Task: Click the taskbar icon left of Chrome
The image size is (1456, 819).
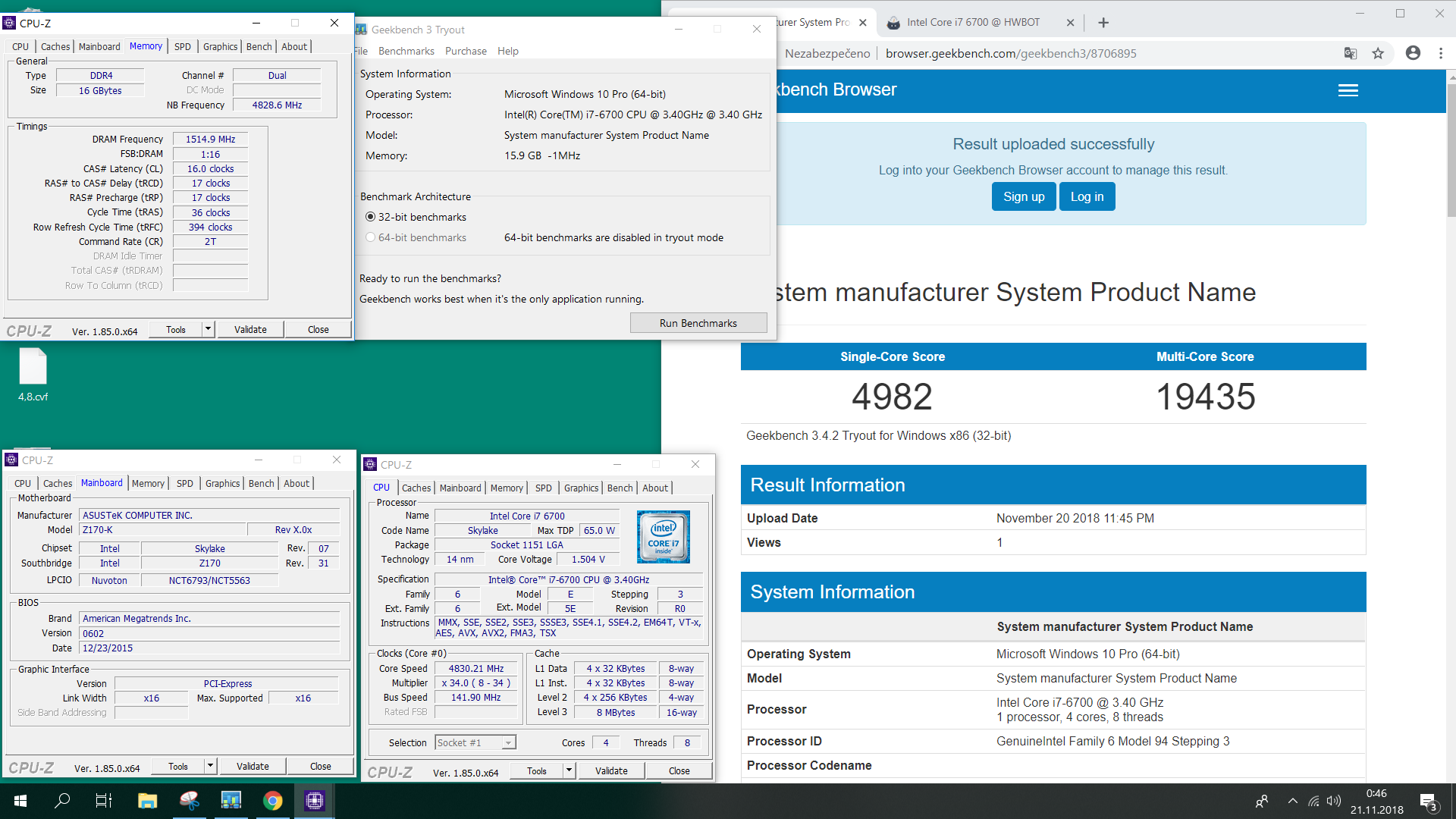Action: click(x=231, y=800)
